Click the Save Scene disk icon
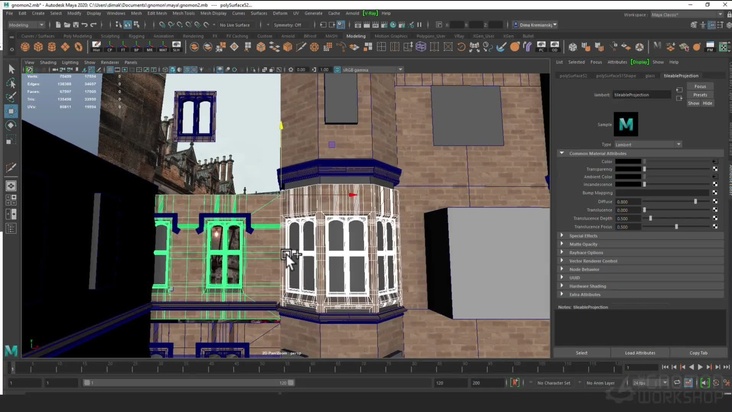732x412 pixels. tap(75, 25)
